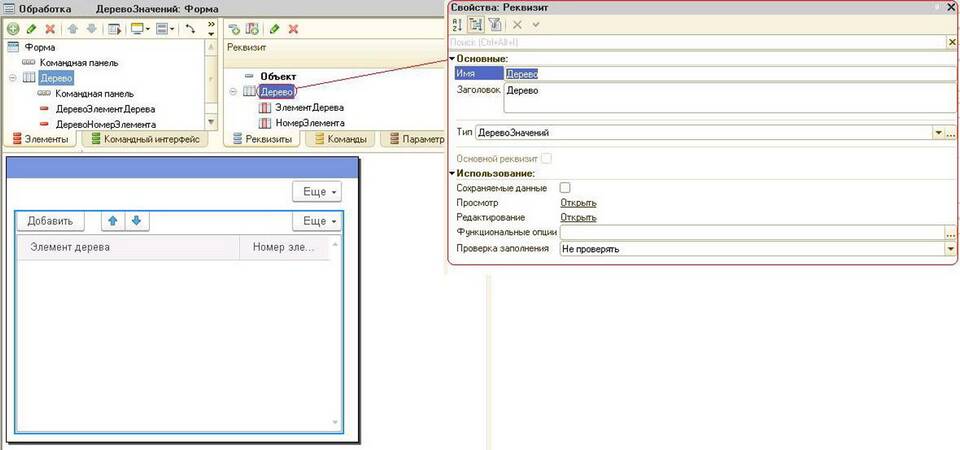The width and height of the screenshot is (960, 450).
Task: Edit the Имя field value
Action: pyautogui.click(x=731, y=73)
